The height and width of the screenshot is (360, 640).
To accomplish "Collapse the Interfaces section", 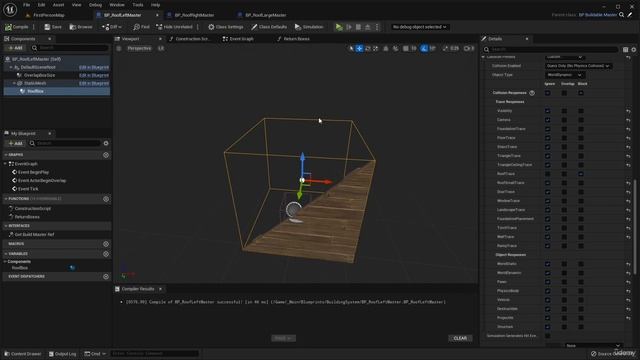I will 6,226.
